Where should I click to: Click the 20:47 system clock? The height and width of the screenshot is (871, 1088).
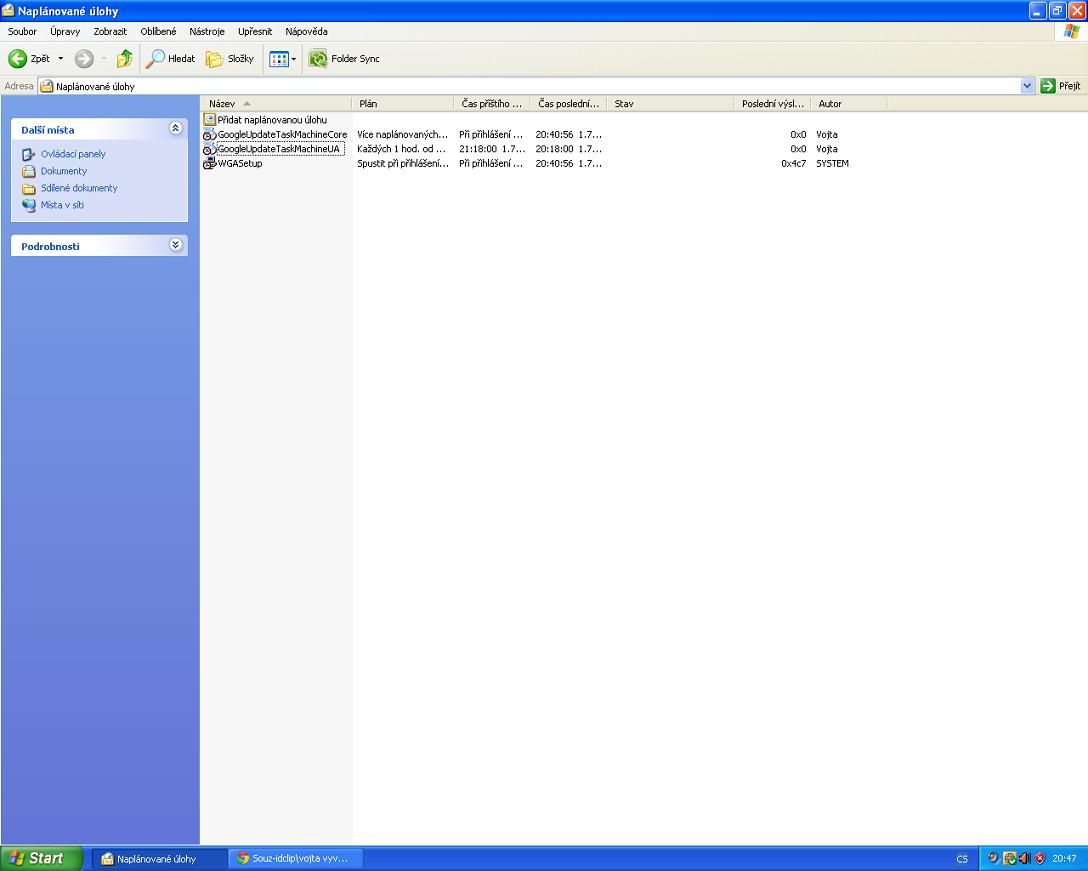click(x=1064, y=859)
